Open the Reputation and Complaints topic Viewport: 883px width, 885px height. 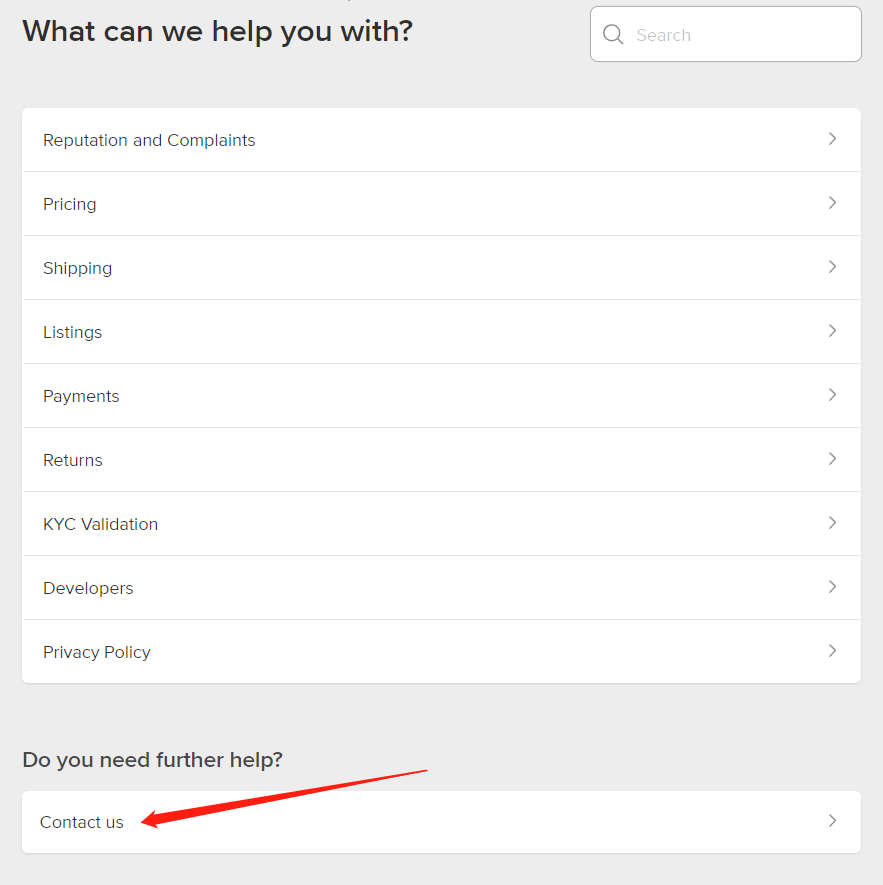point(149,140)
